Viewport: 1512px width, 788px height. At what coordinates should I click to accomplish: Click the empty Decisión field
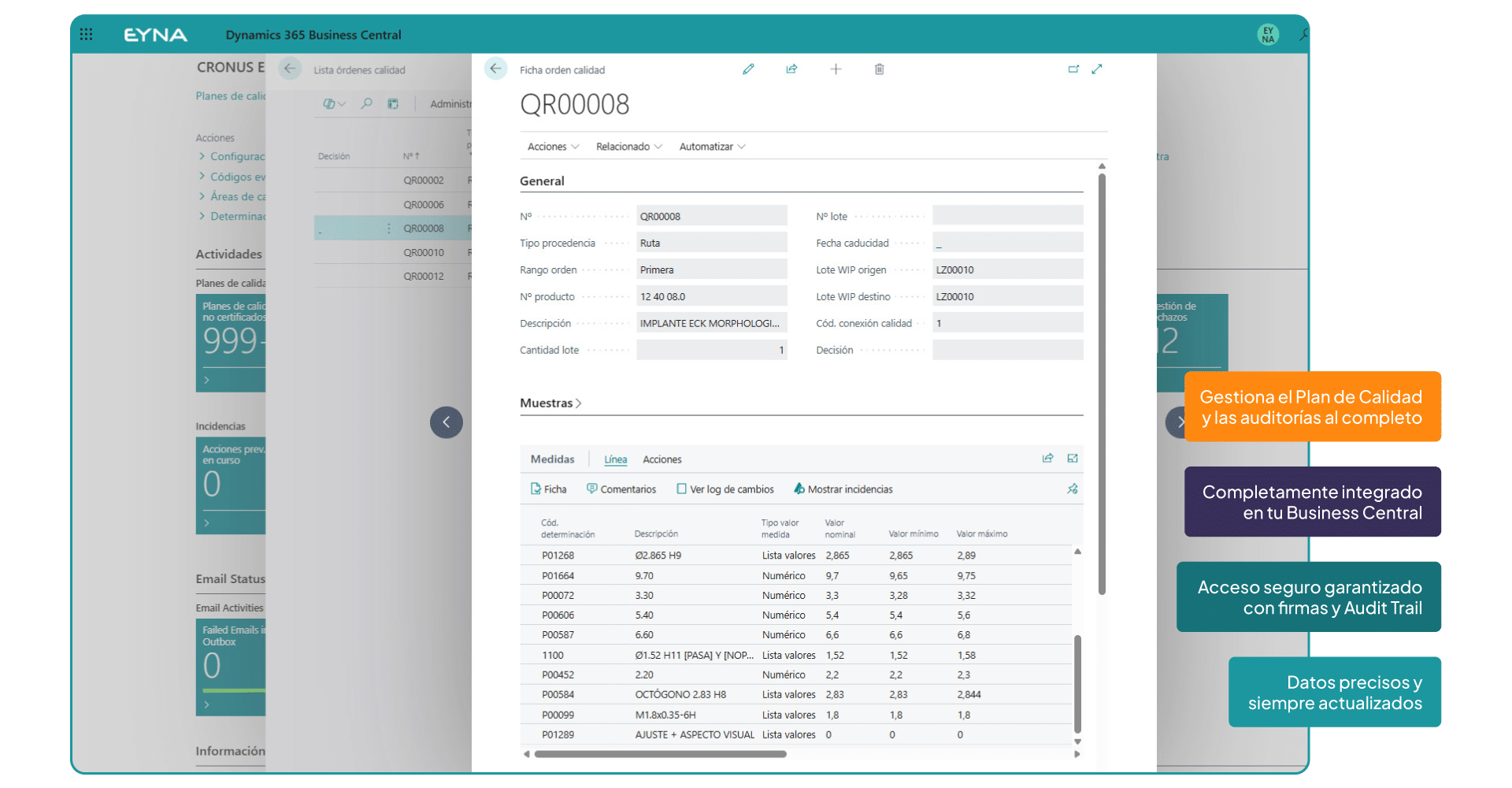(1008, 350)
